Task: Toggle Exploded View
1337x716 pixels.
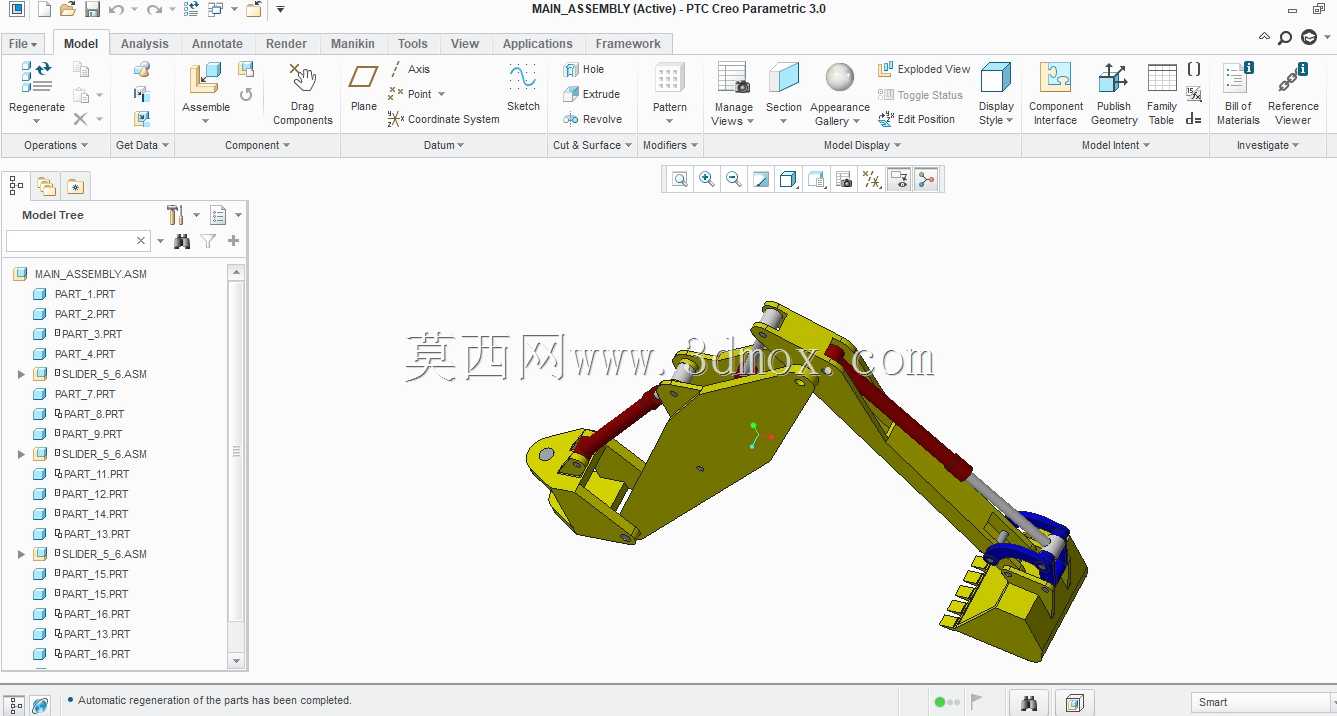Action: [x=924, y=69]
